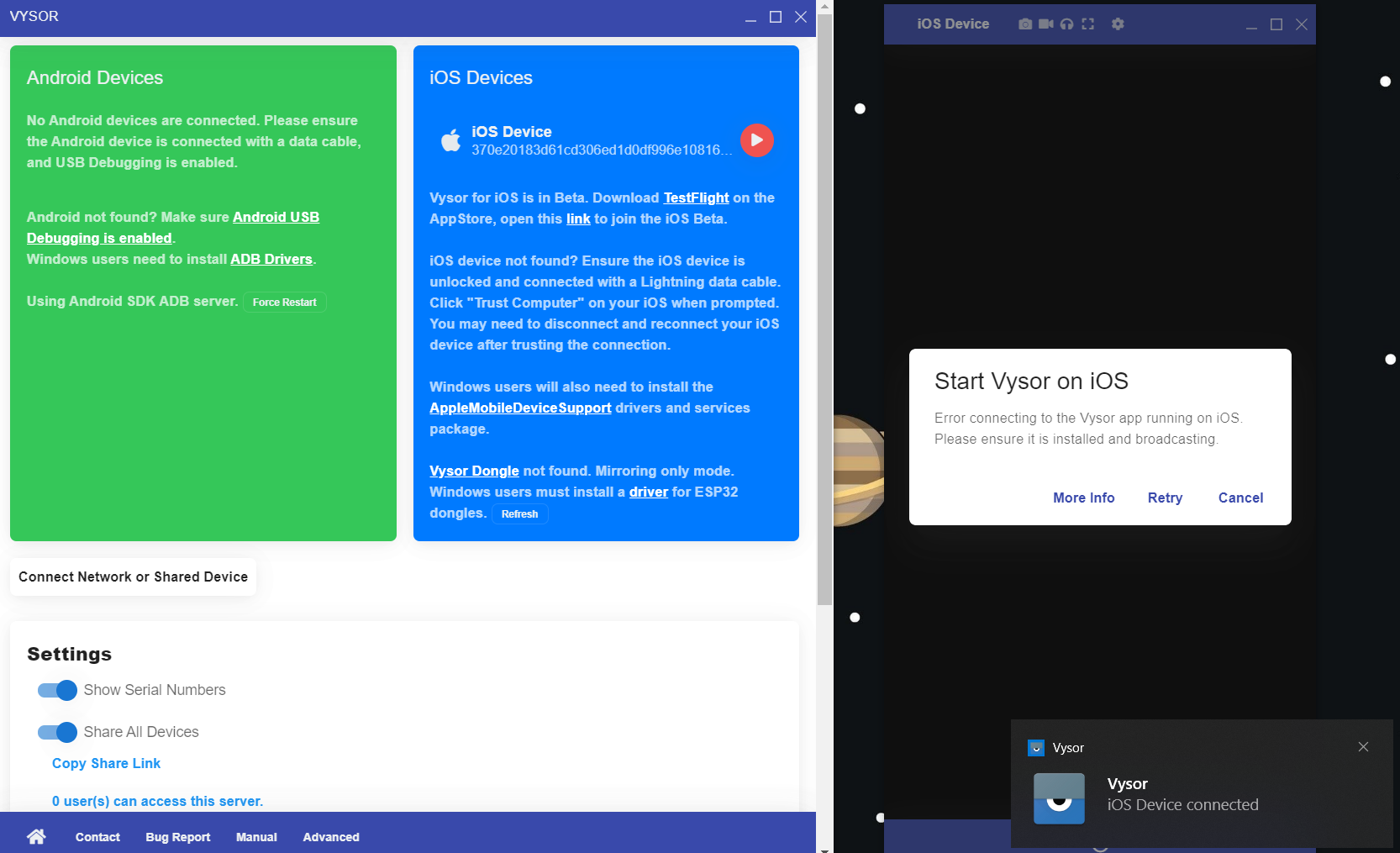Click Copy Share Link

coord(106,763)
